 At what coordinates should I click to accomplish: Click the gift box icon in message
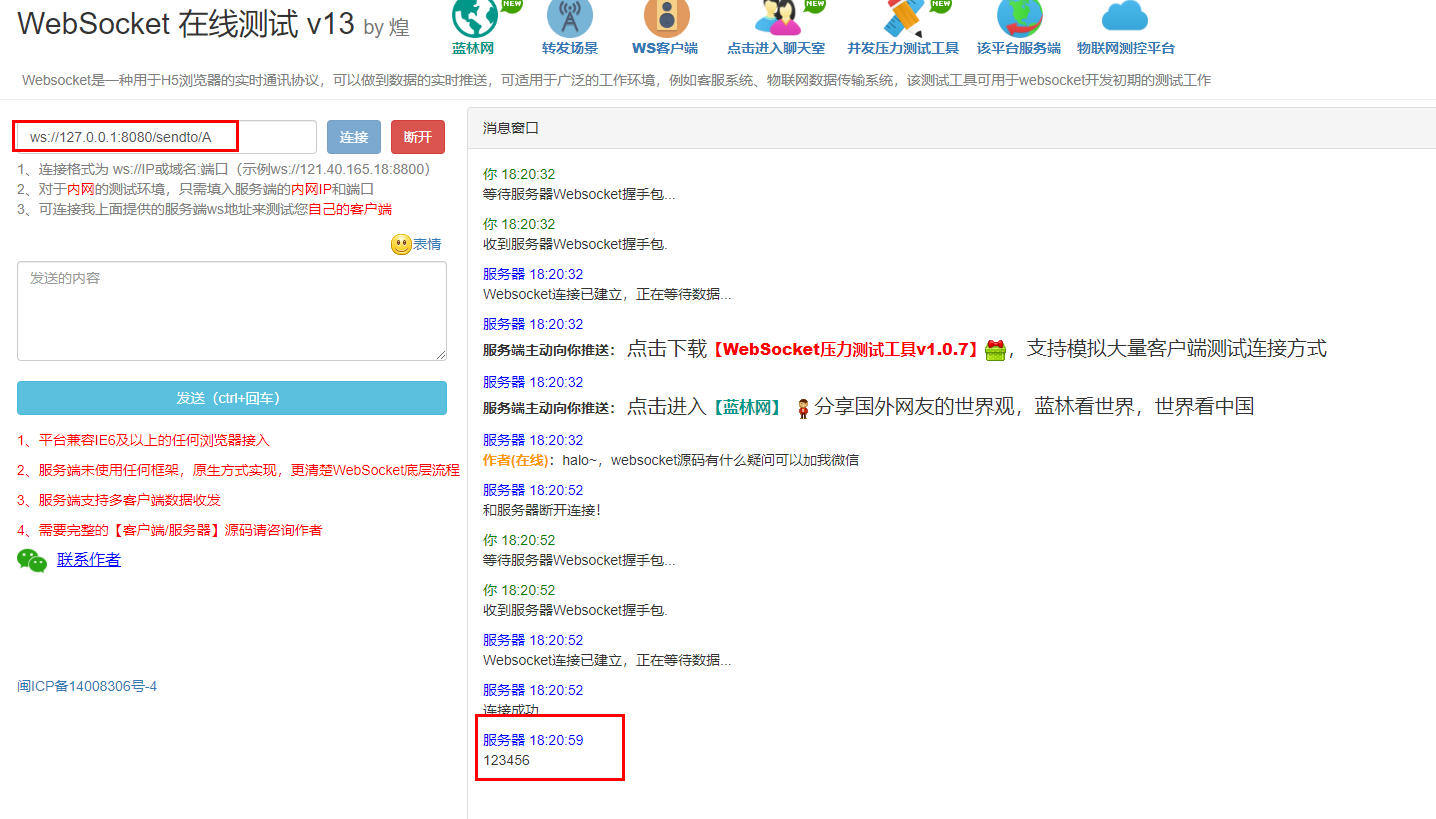click(x=994, y=350)
